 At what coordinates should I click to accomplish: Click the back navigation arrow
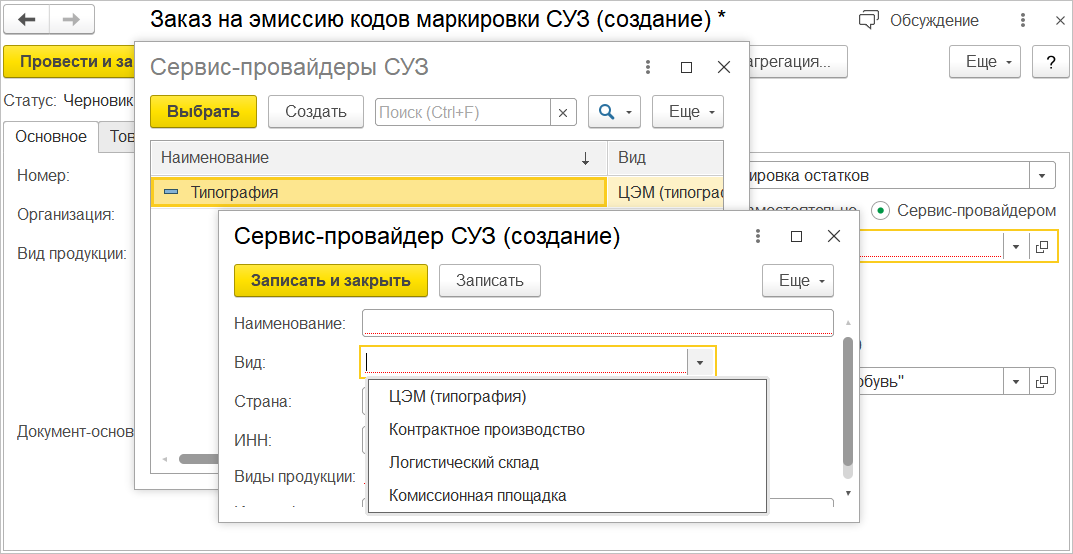point(28,20)
